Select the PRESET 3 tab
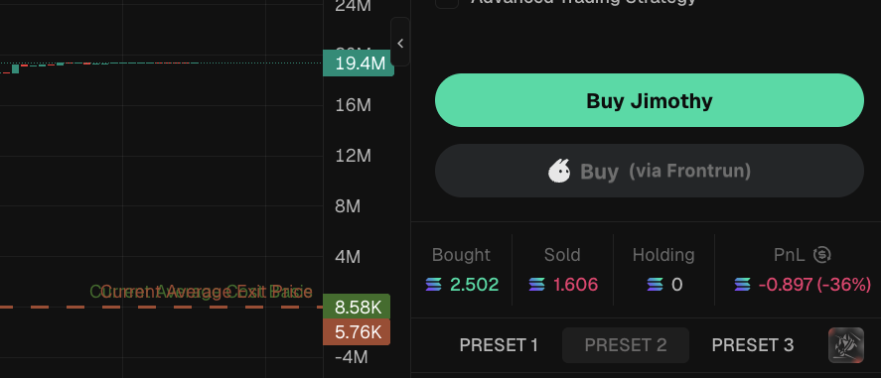 752,345
